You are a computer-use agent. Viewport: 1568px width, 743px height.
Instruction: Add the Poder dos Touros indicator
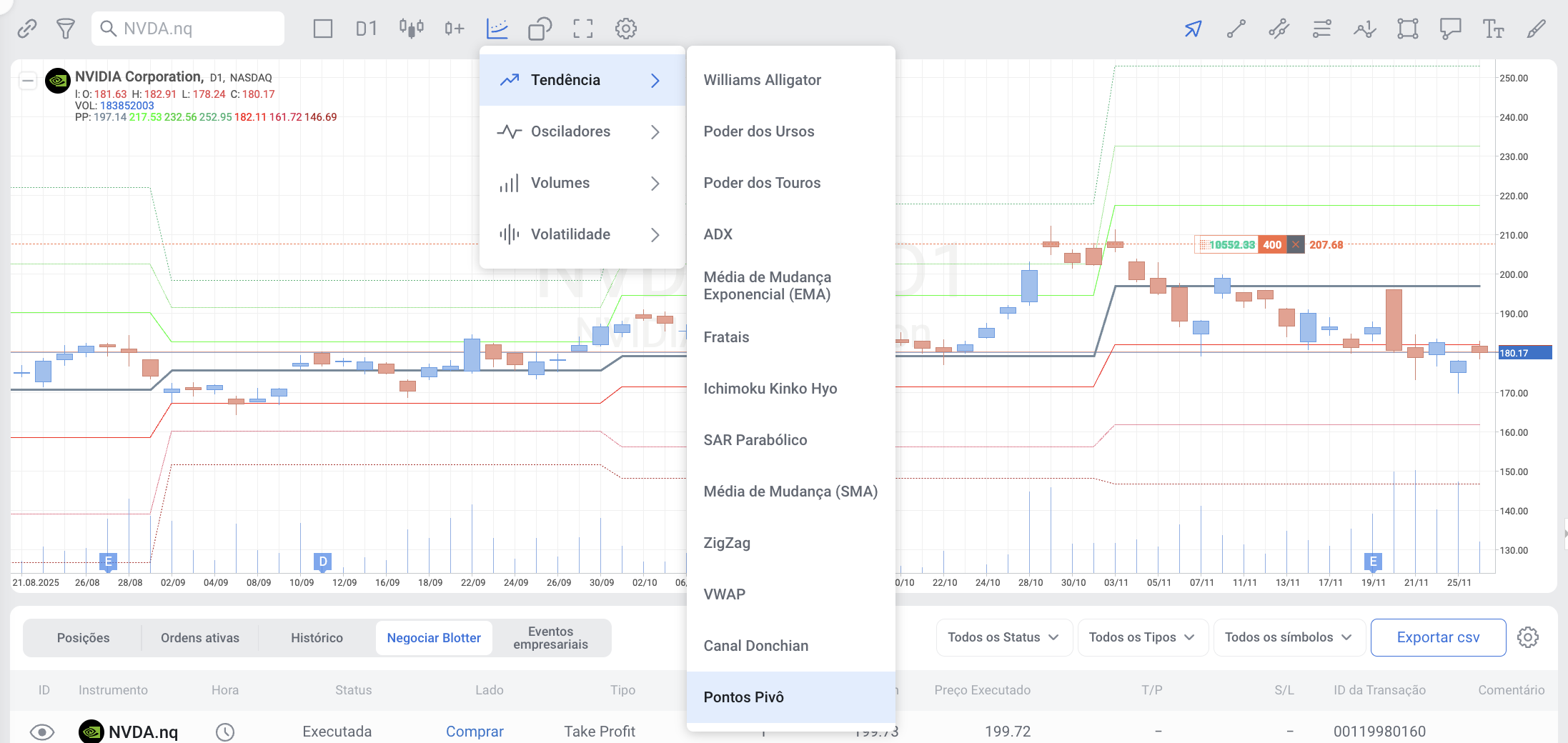click(x=791, y=183)
